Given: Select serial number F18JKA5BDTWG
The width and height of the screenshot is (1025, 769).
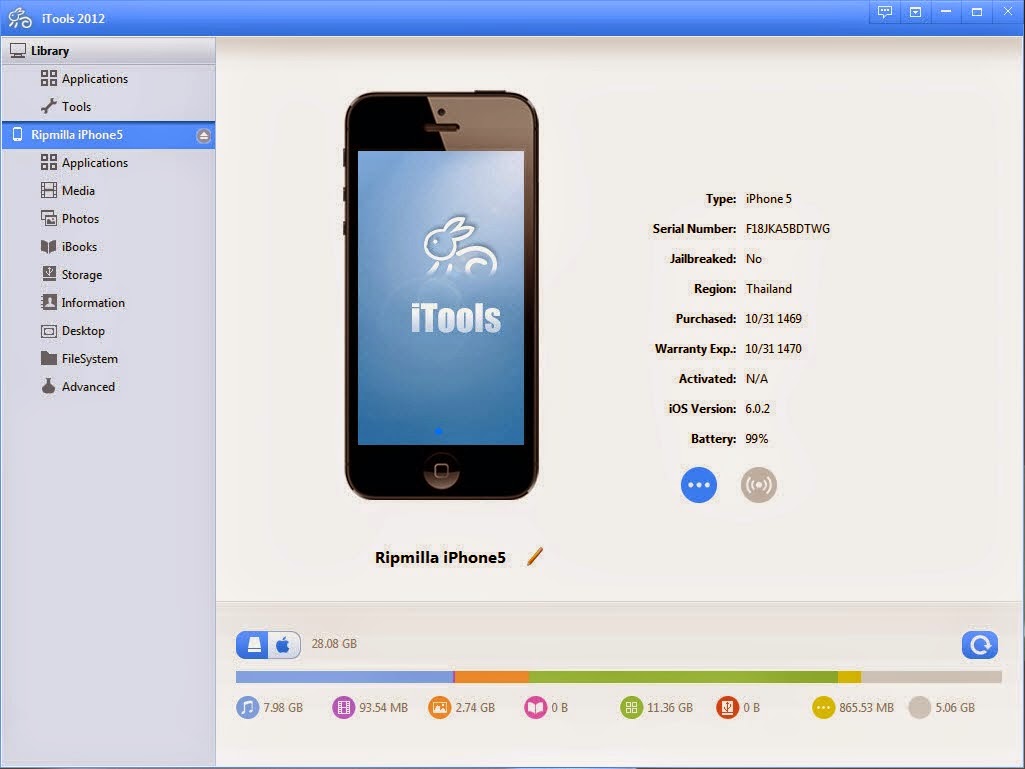Looking at the screenshot, I should click(788, 229).
